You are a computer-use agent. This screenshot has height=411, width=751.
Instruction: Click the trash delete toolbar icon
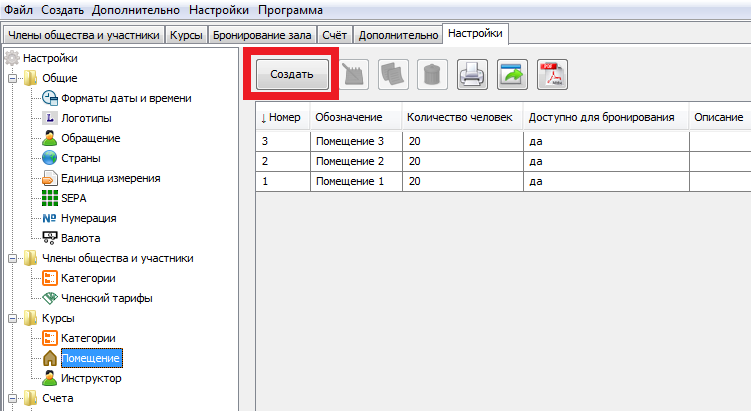click(x=432, y=75)
